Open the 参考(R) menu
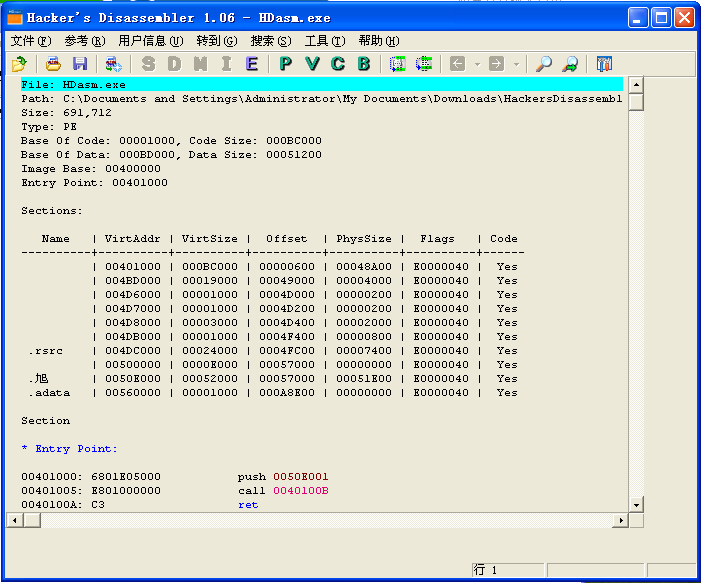The height and width of the screenshot is (583, 701). [x=85, y=41]
